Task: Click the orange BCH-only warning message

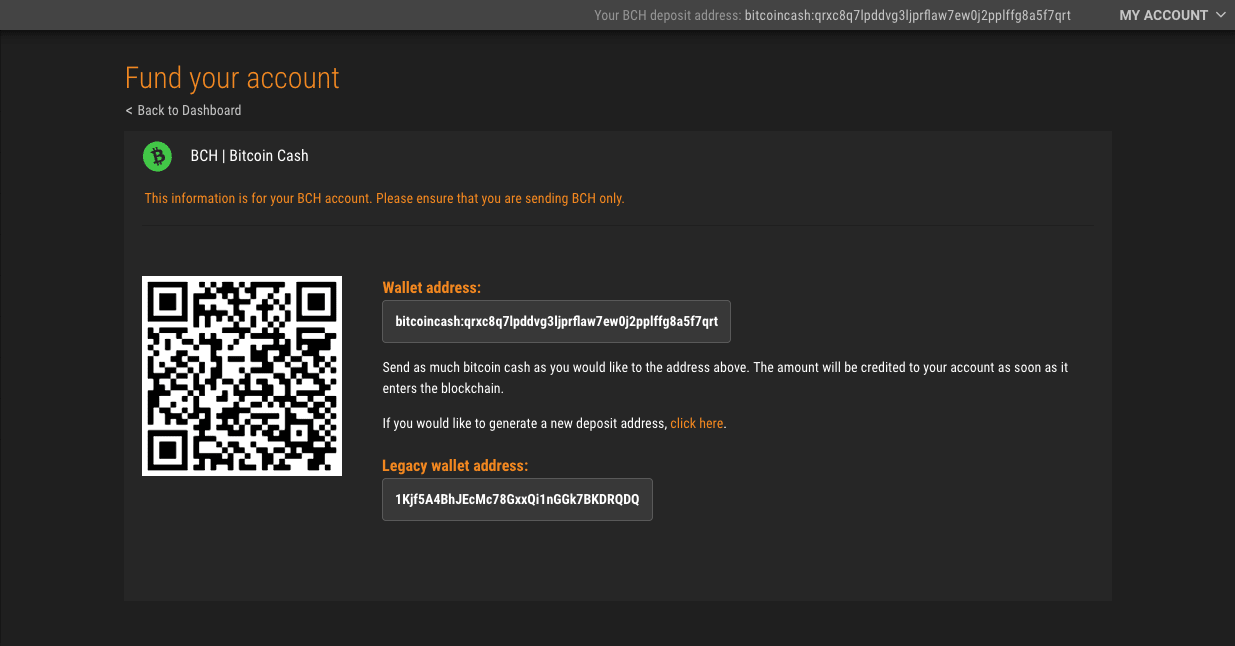Action: click(384, 198)
